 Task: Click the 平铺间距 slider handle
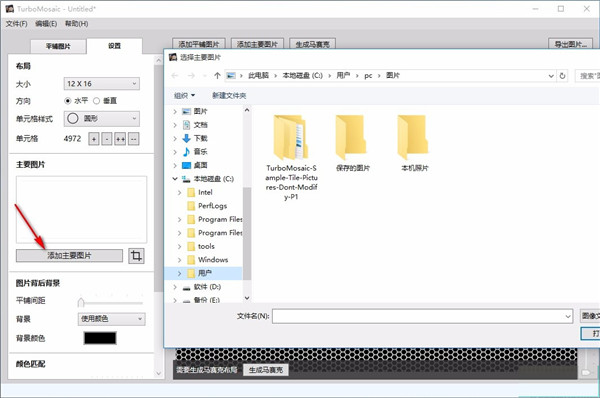click(81, 303)
